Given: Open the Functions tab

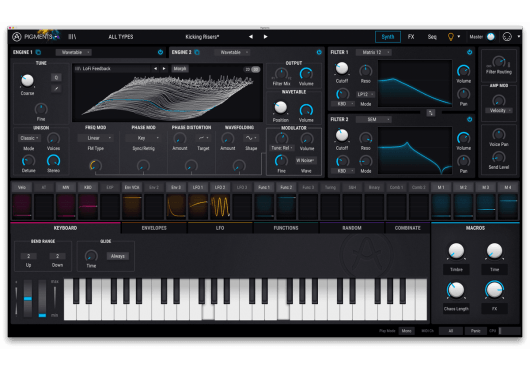Looking at the screenshot, I should pyautogui.click(x=286, y=228).
